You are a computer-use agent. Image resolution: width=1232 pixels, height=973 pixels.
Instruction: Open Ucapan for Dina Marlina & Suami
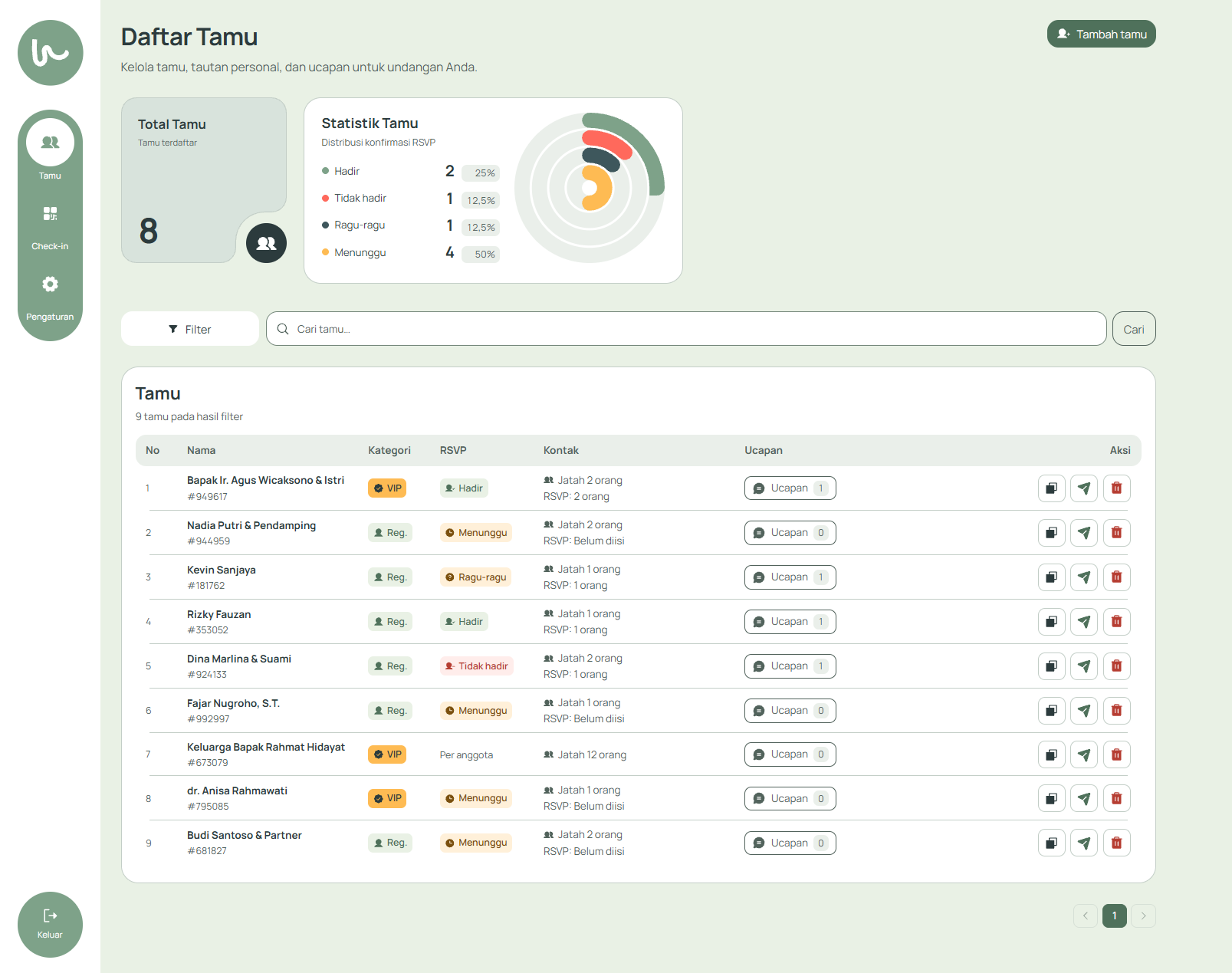(790, 666)
